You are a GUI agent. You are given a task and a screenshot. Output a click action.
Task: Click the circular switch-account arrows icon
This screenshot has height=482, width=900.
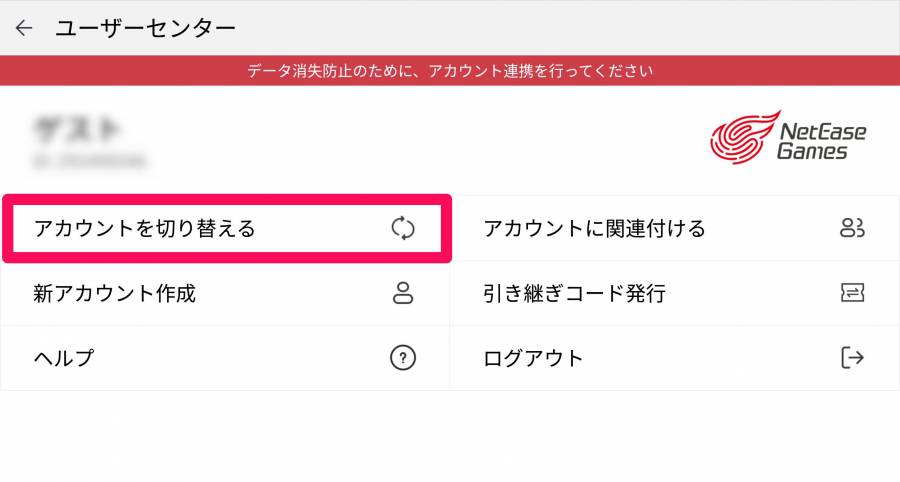pyautogui.click(x=403, y=228)
